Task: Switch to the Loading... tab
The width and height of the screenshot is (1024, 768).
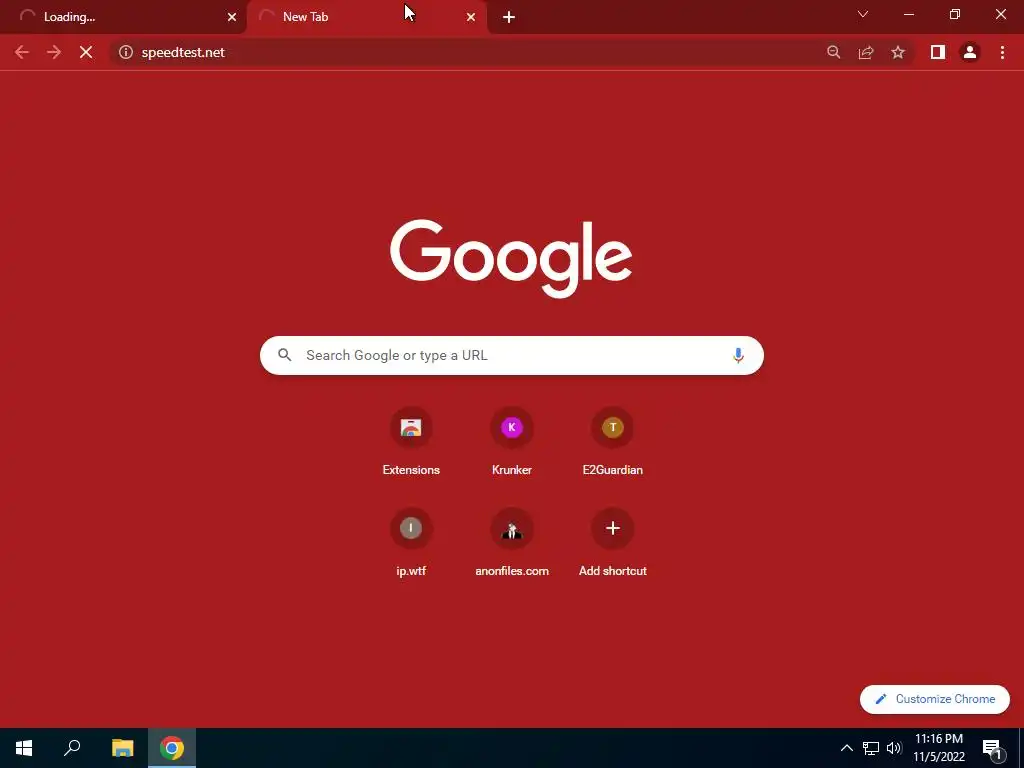Action: pos(123,17)
